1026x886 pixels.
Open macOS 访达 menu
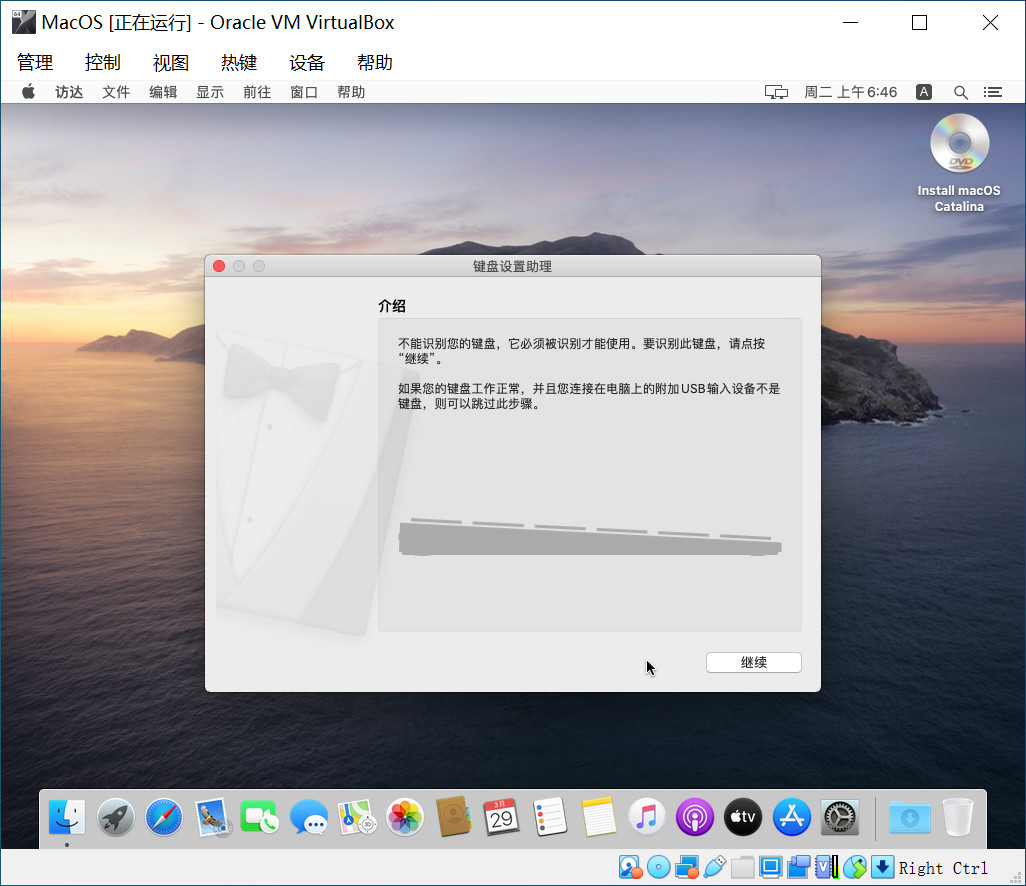click(x=69, y=92)
